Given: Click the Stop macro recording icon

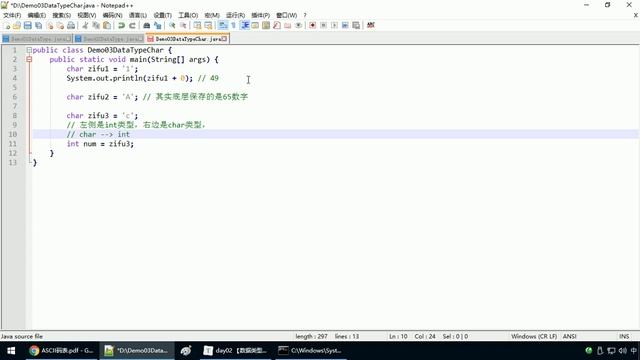Looking at the screenshot, I should [324, 25].
